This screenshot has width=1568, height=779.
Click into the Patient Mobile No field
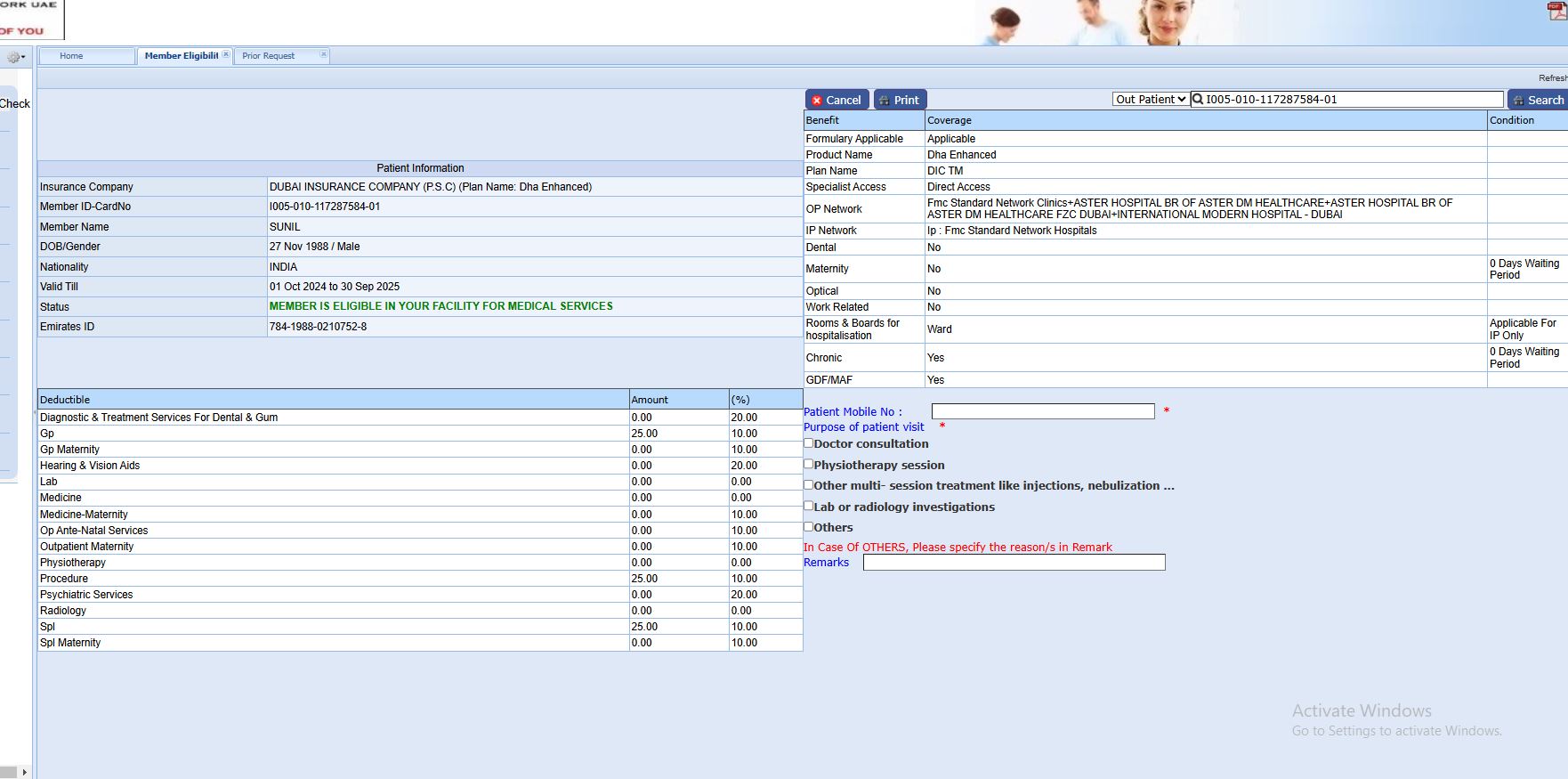click(1043, 411)
